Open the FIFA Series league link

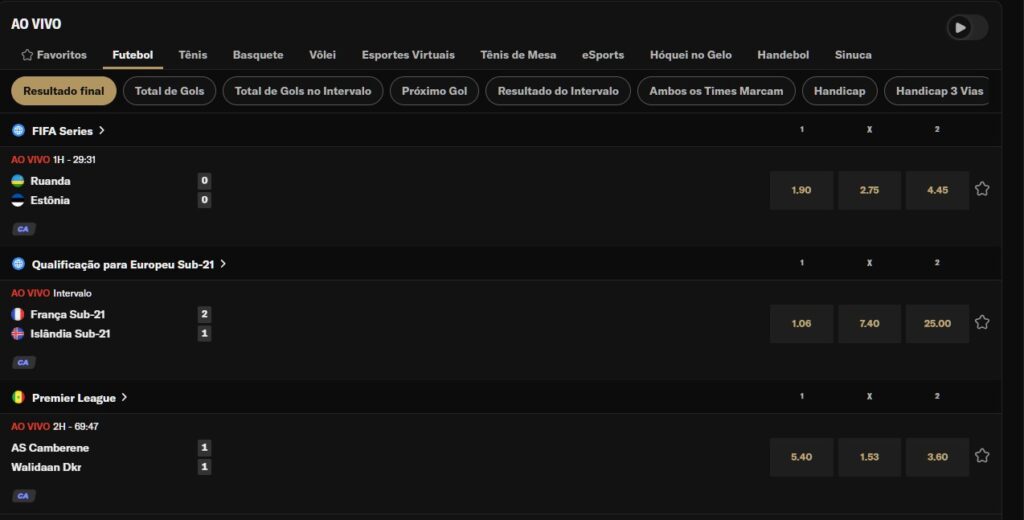62,131
